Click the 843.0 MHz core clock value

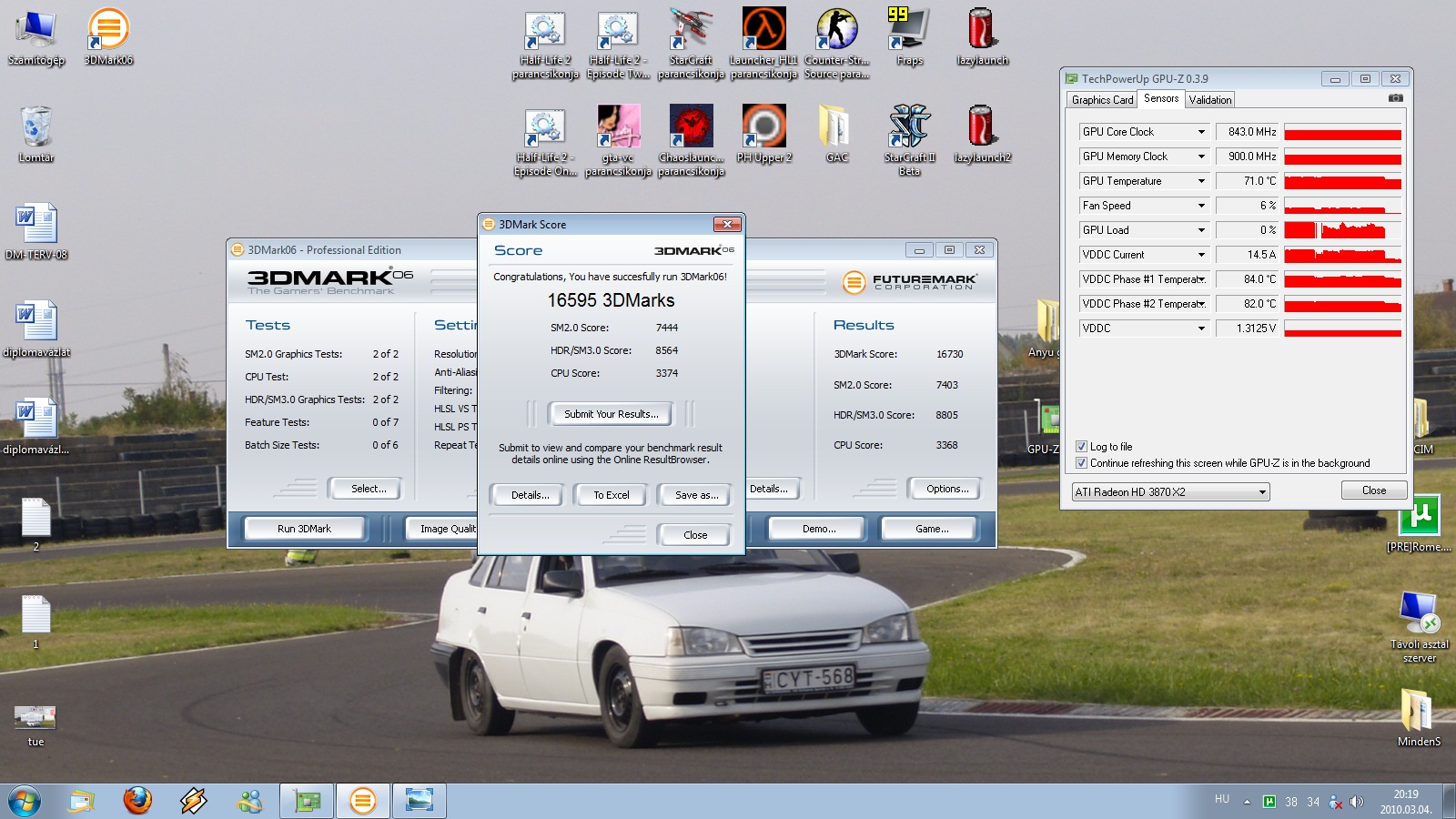(1247, 132)
